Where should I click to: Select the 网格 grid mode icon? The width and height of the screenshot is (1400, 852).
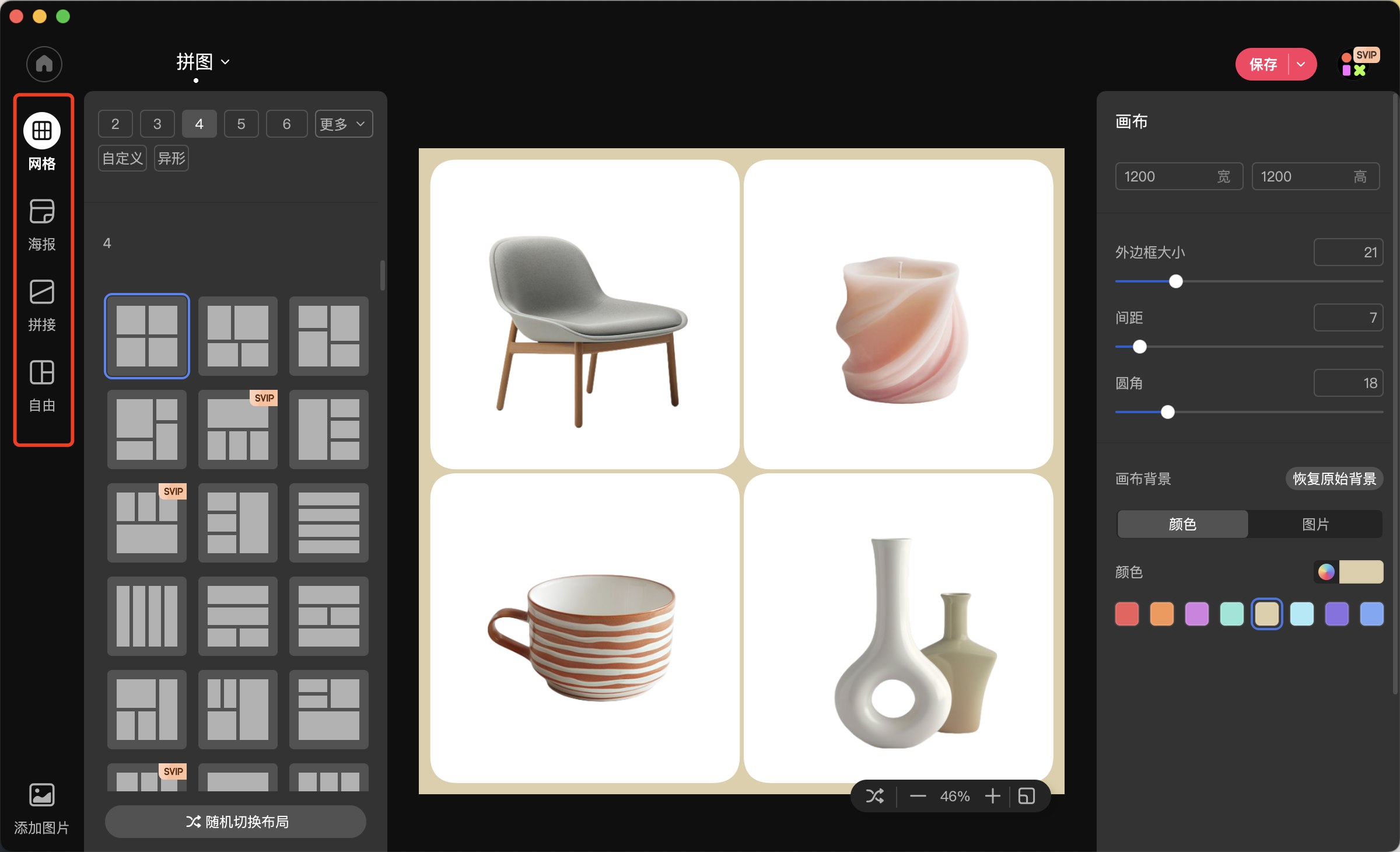click(42, 131)
